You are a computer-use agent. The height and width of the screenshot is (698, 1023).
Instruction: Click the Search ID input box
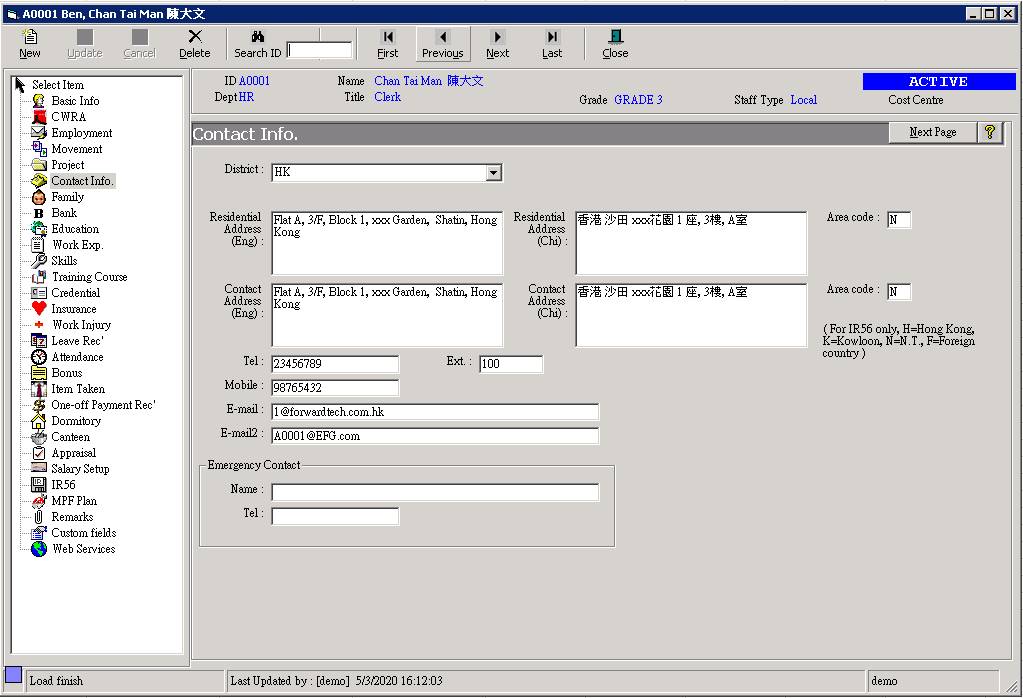click(x=320, y=50)
